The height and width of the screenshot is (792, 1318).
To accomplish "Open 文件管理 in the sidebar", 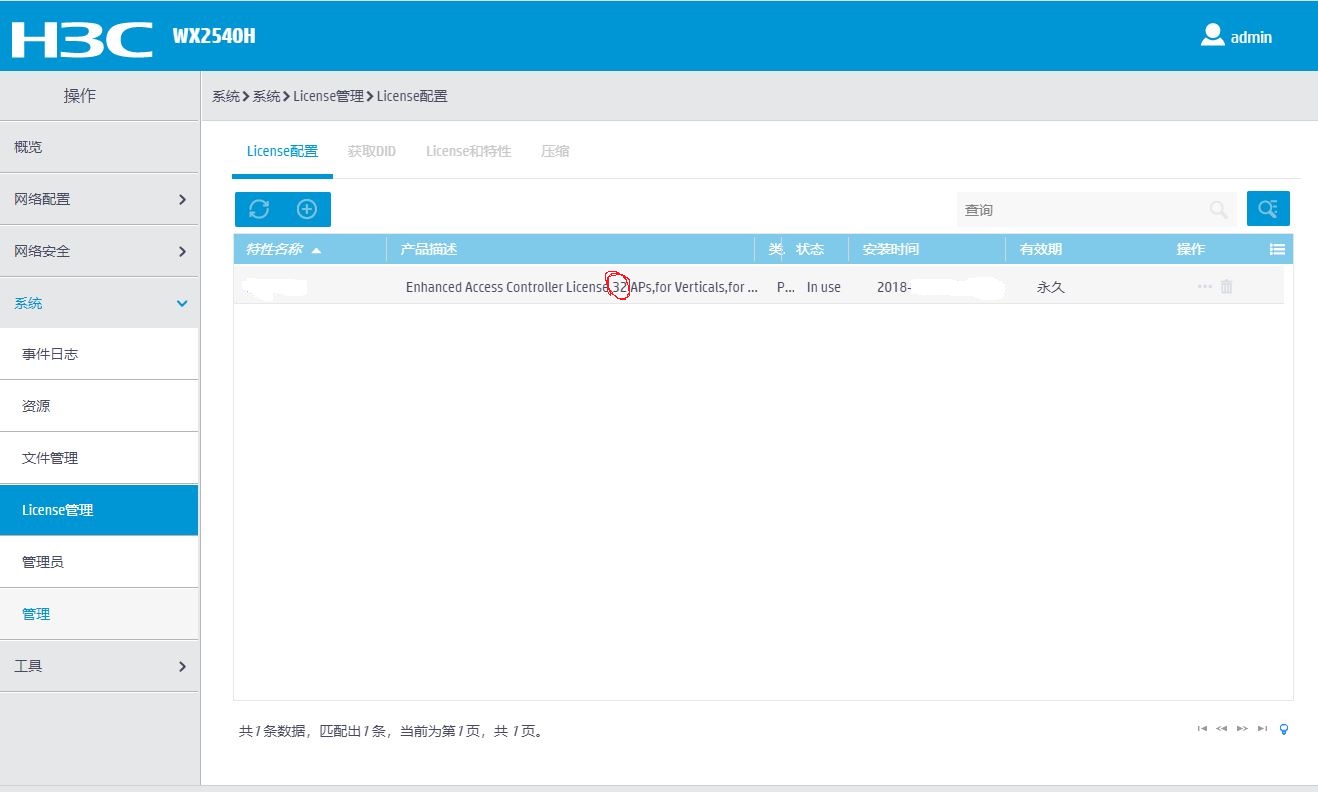I will (x=99, y=458).
